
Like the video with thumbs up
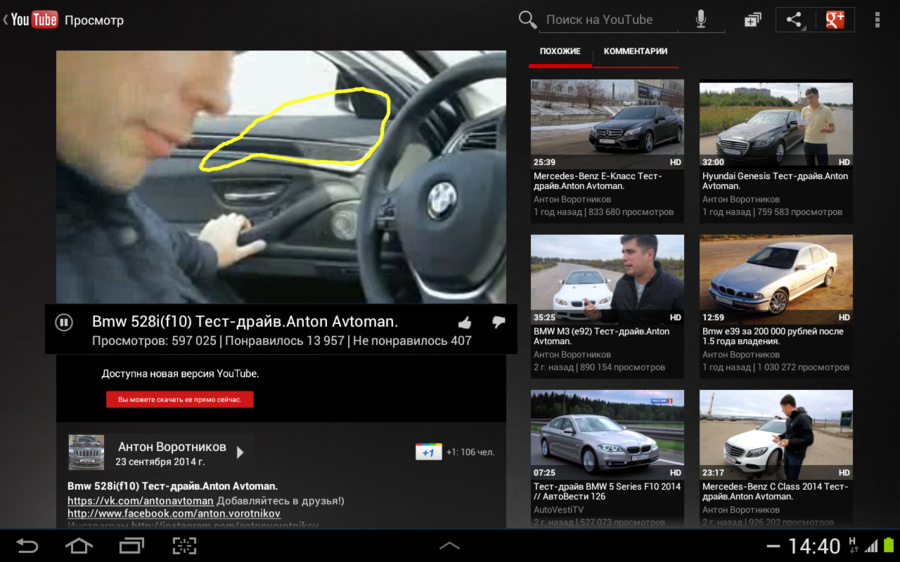pyautogui.click(x=465, y=323)
